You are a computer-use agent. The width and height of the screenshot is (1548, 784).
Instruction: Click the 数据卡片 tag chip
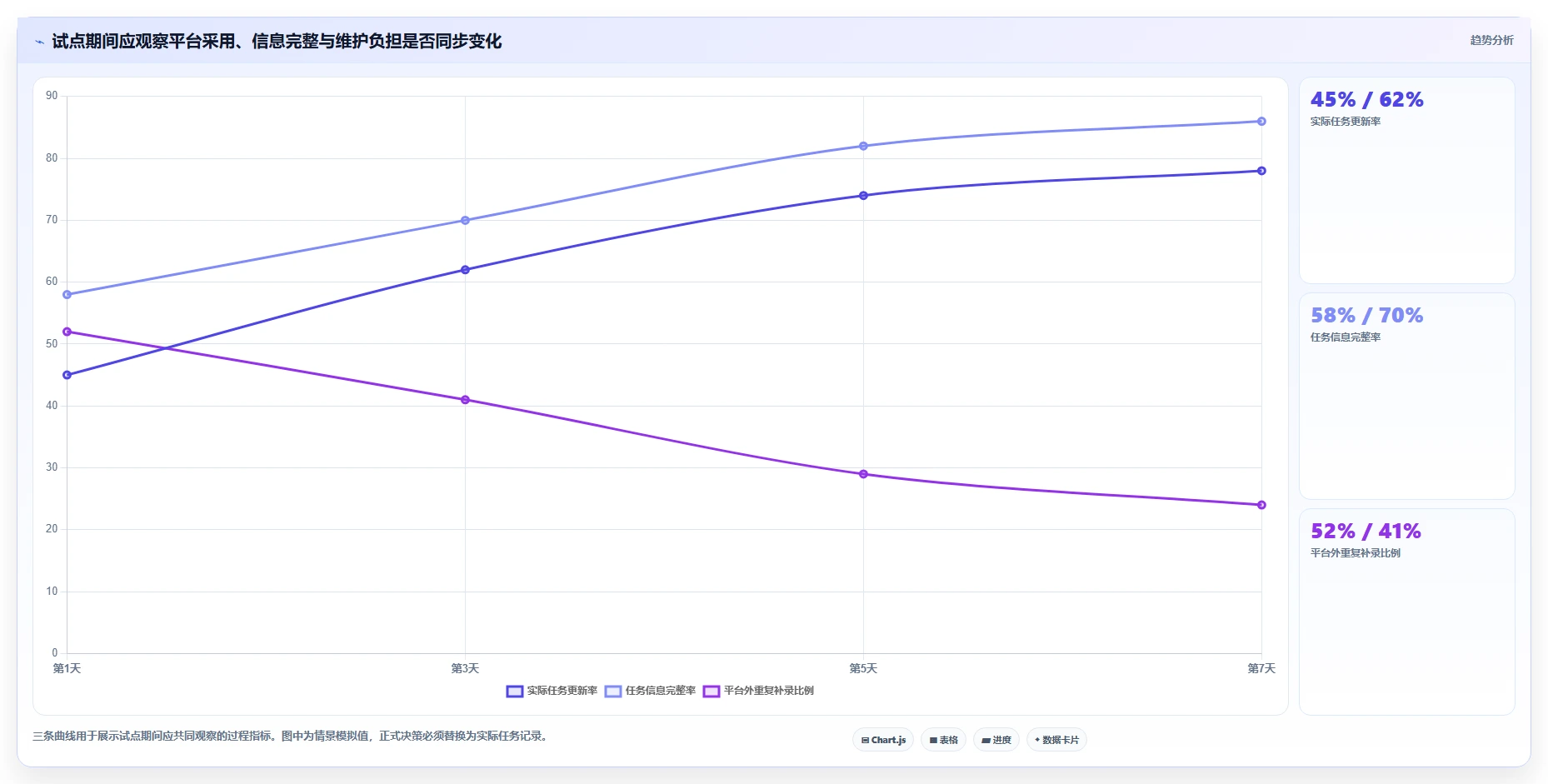pyautogui.click(x=1056, y=740)
